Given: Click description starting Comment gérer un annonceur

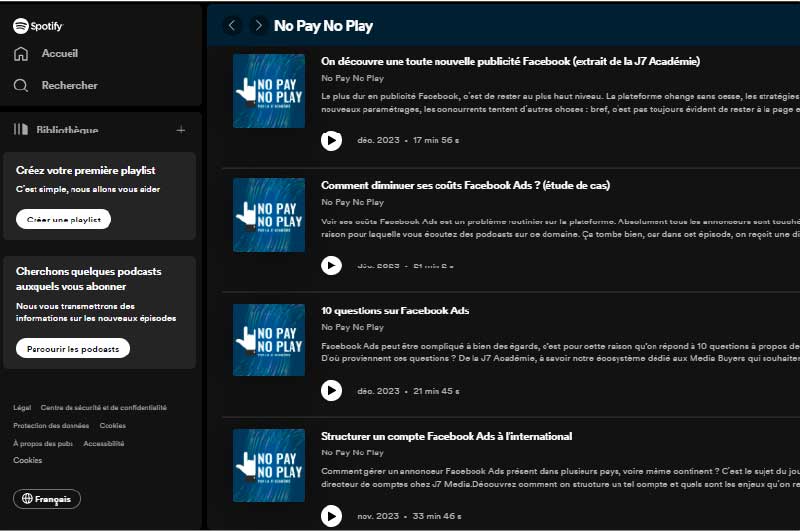Looking at the screenshot, I should coord(560,477).
